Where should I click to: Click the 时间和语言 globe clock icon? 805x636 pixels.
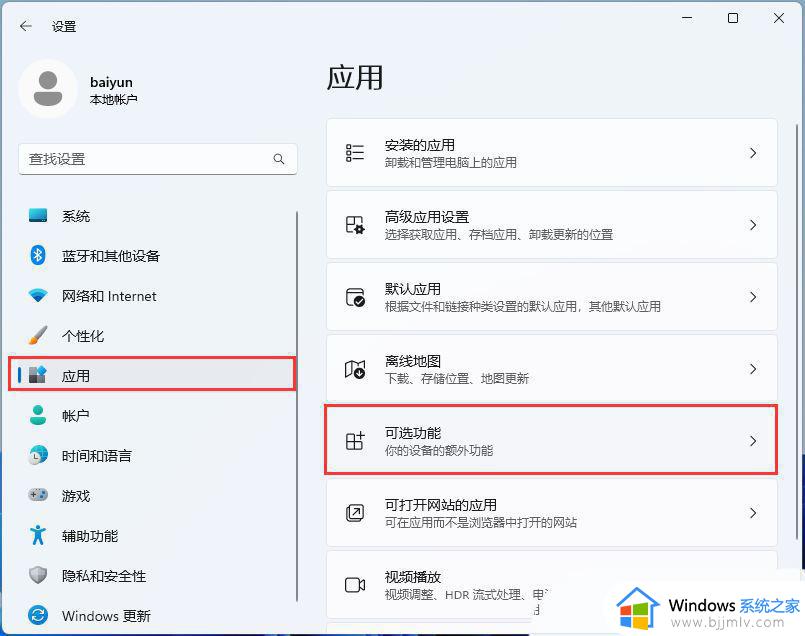pos(38,455)
